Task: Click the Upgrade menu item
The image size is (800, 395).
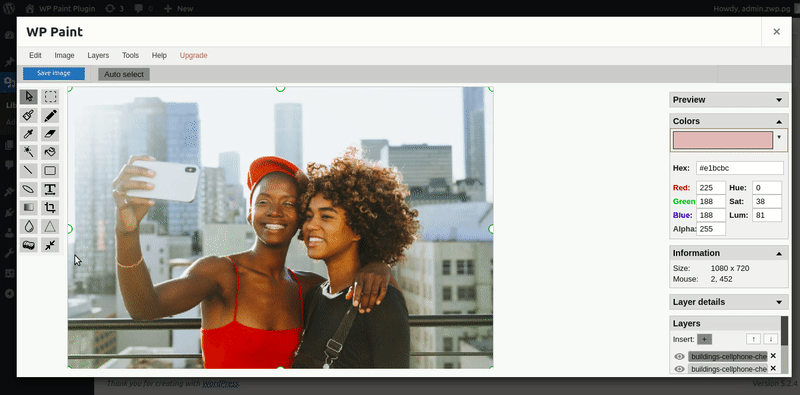Action: 193,55
